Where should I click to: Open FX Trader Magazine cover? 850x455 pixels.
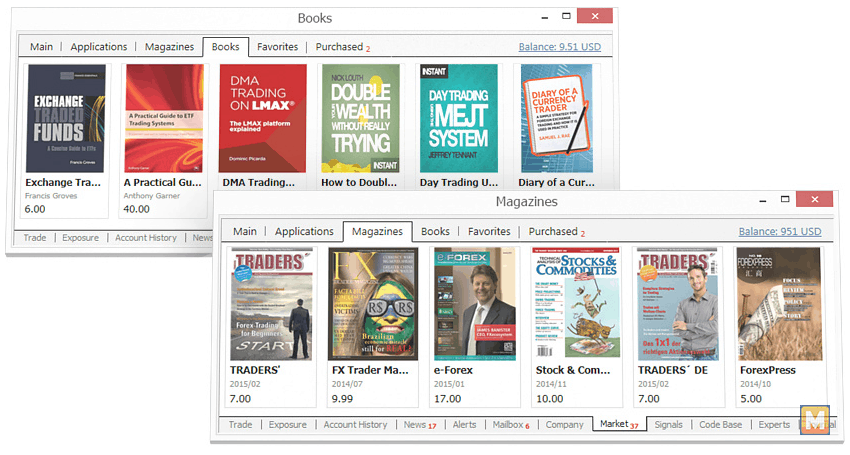tap(373, 304)
